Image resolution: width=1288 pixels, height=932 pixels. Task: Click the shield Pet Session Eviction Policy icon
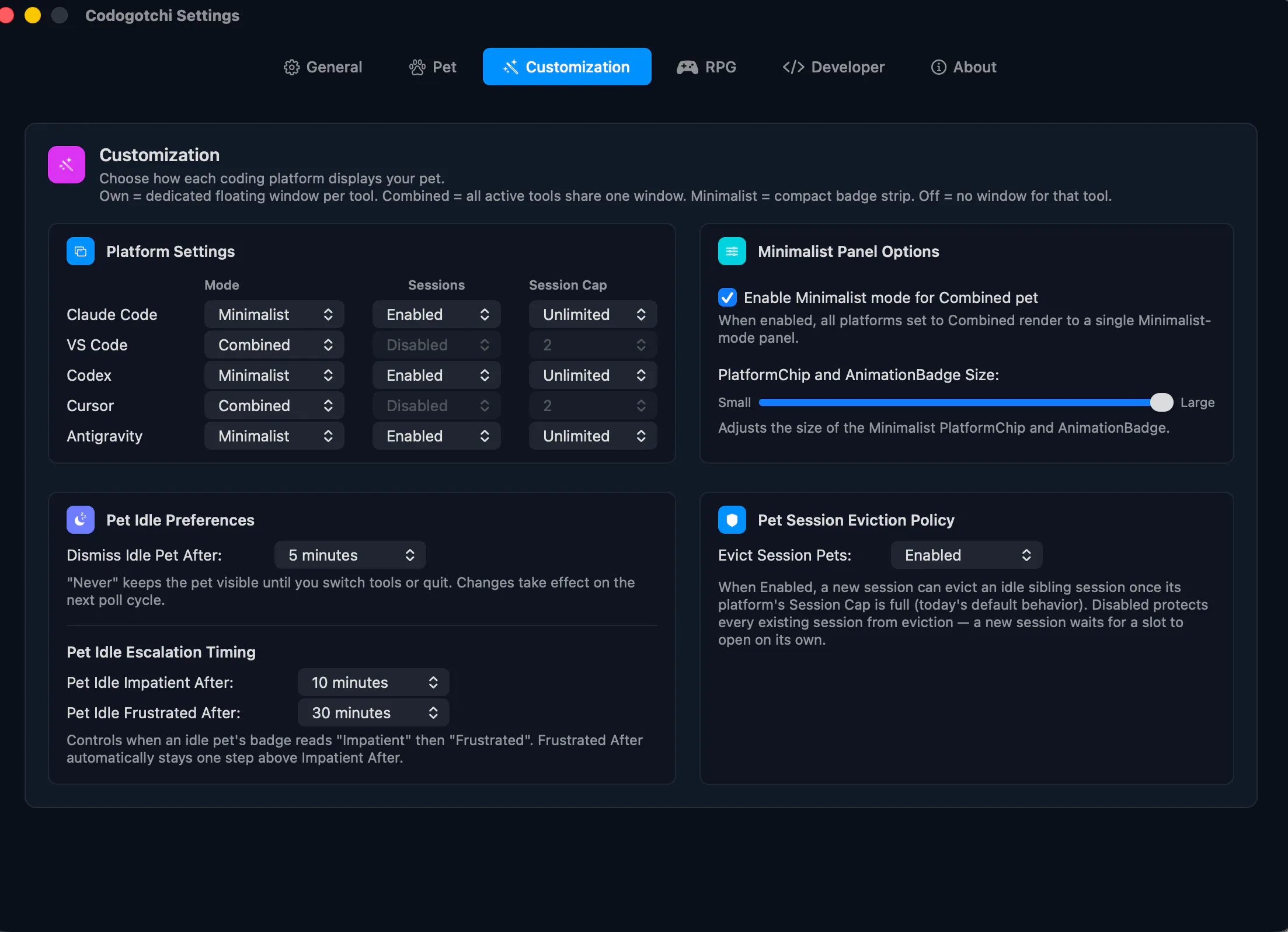732,520
